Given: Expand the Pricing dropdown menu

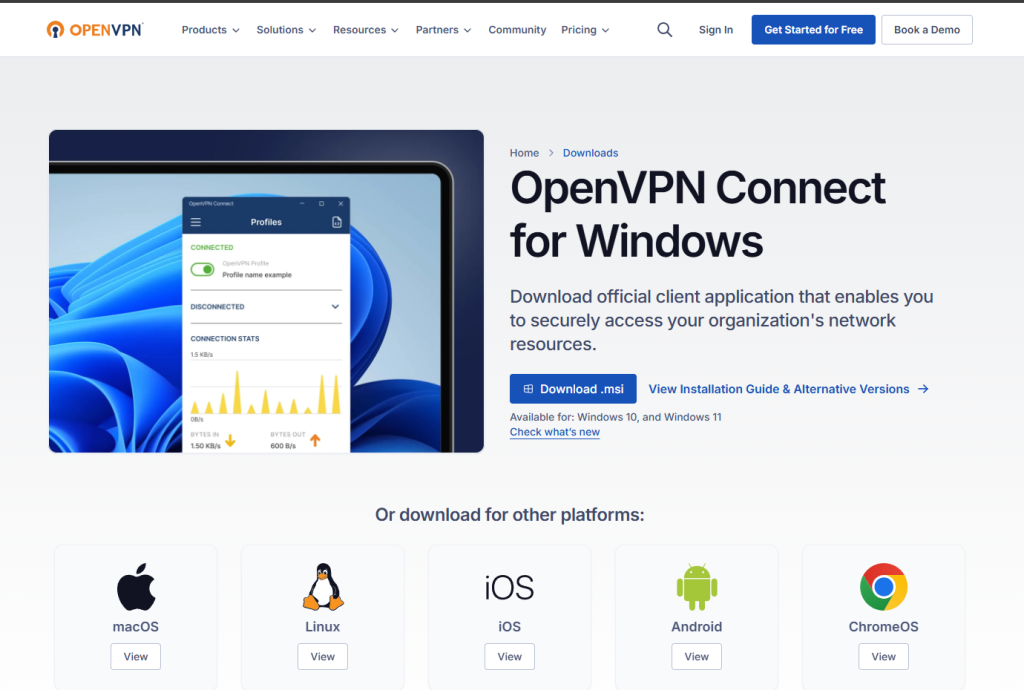Looking at the screenshot, I should click(585, 30).
